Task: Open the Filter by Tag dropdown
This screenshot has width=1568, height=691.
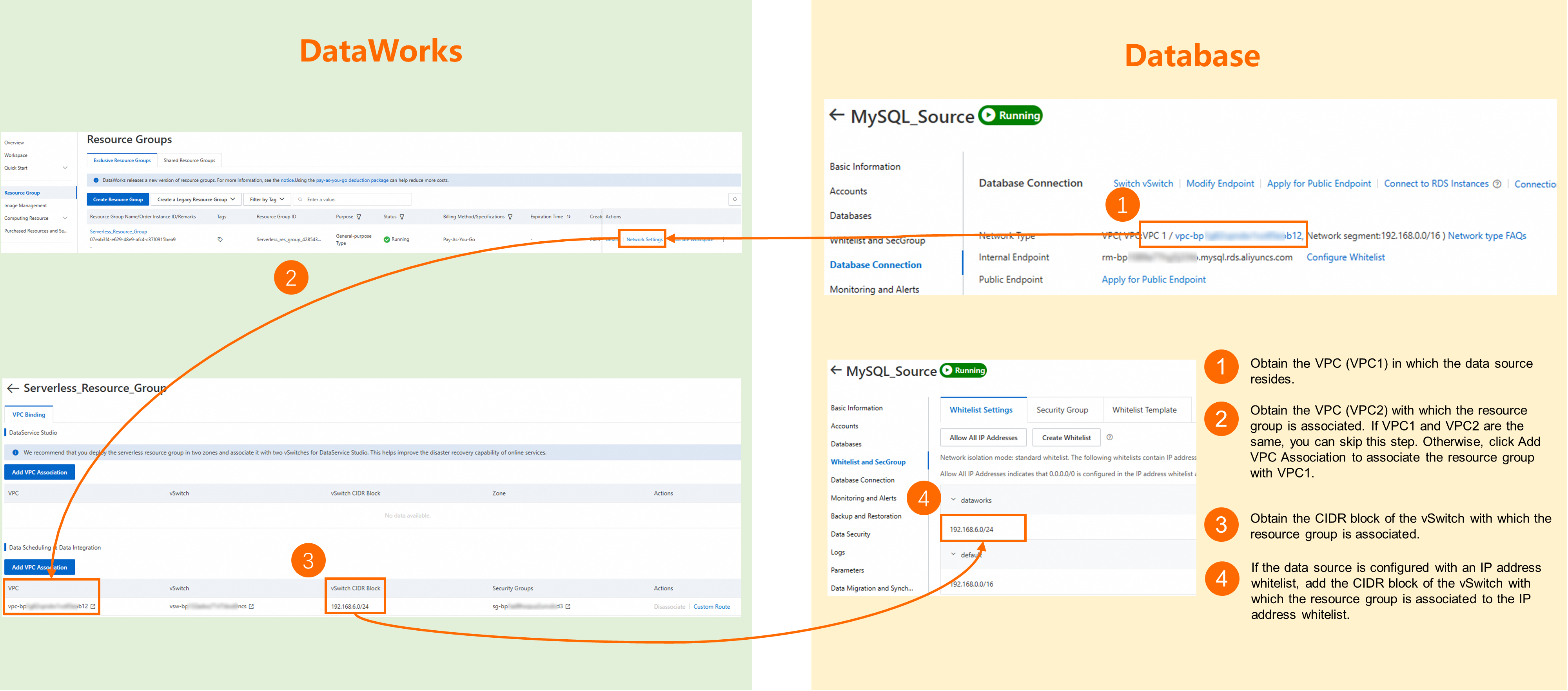Action: [267, 199]
